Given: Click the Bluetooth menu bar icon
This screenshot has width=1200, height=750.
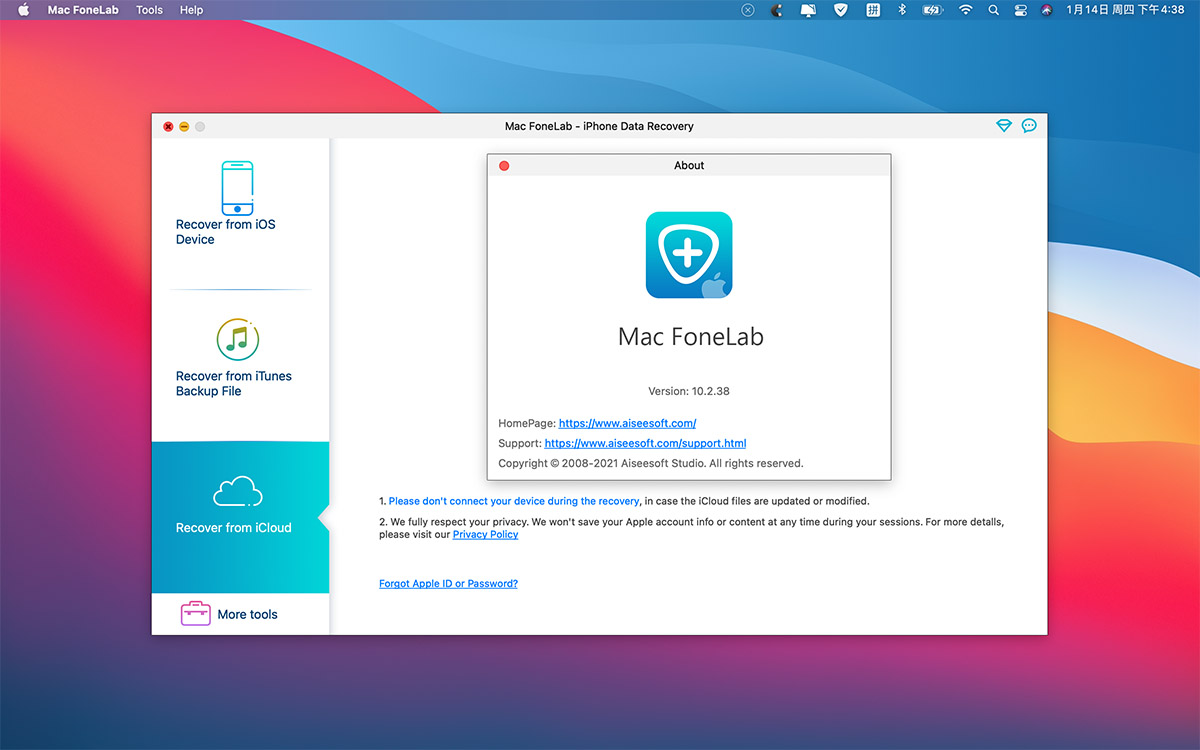Looking at the screenshot, I should pos(901,10).
